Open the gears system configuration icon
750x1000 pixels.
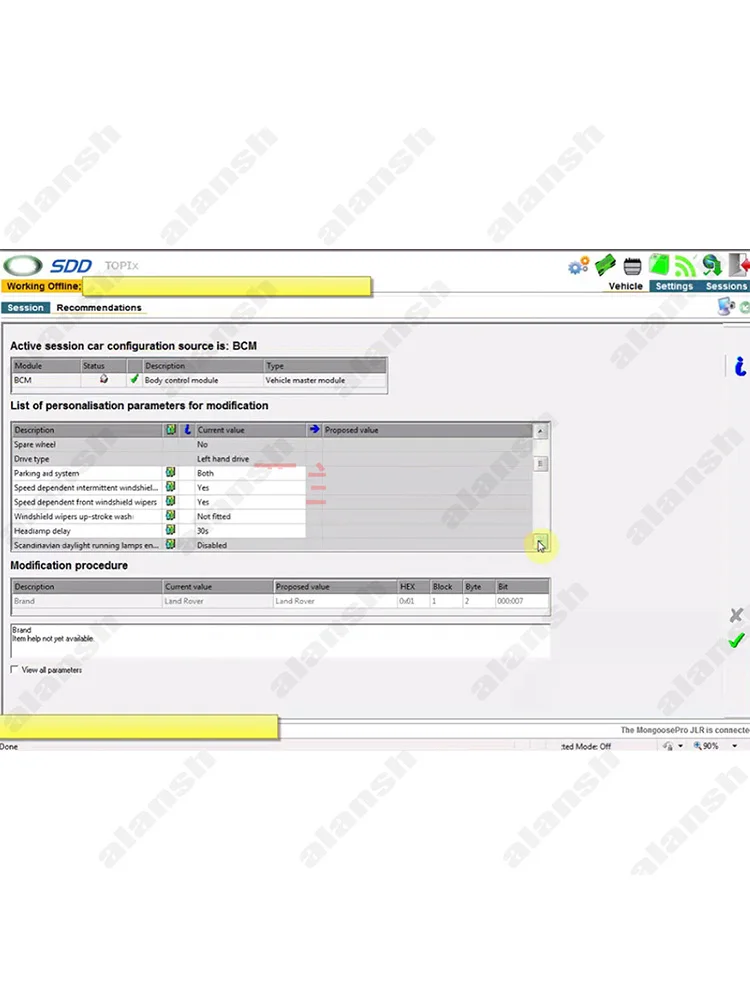pyautogui.click(x=578, y=265)
